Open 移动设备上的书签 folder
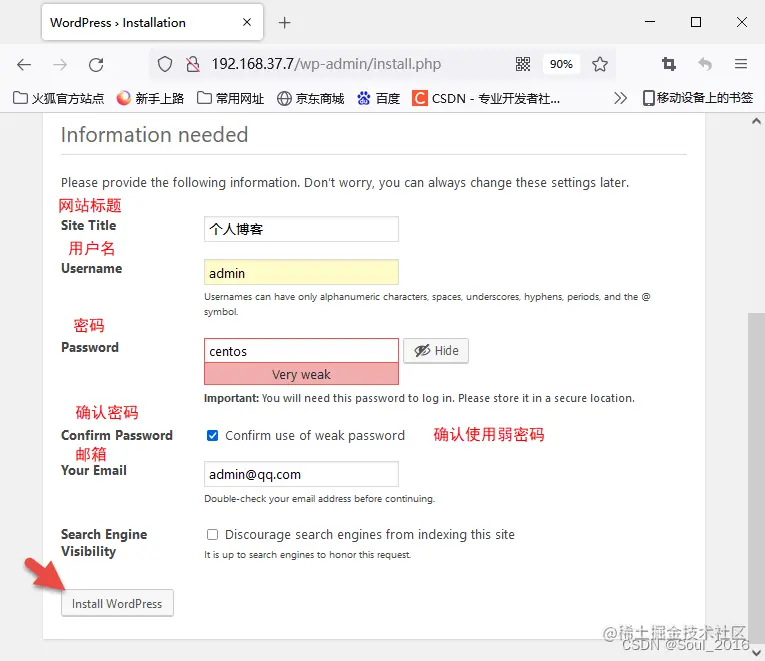Image resolution: width=765 pixels, height=661 pixels. click(698, 98)
